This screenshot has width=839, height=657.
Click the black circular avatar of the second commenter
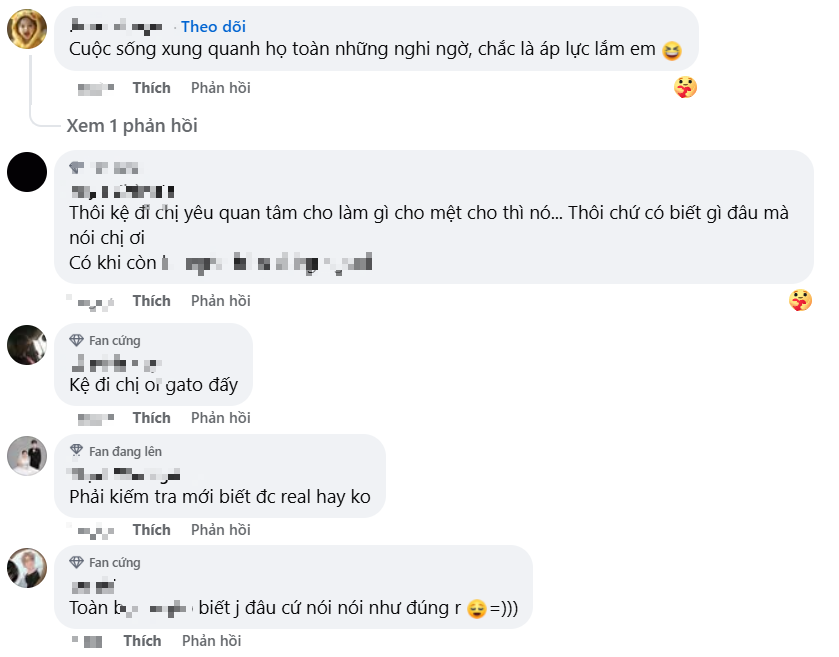click(x=27, y=173)
